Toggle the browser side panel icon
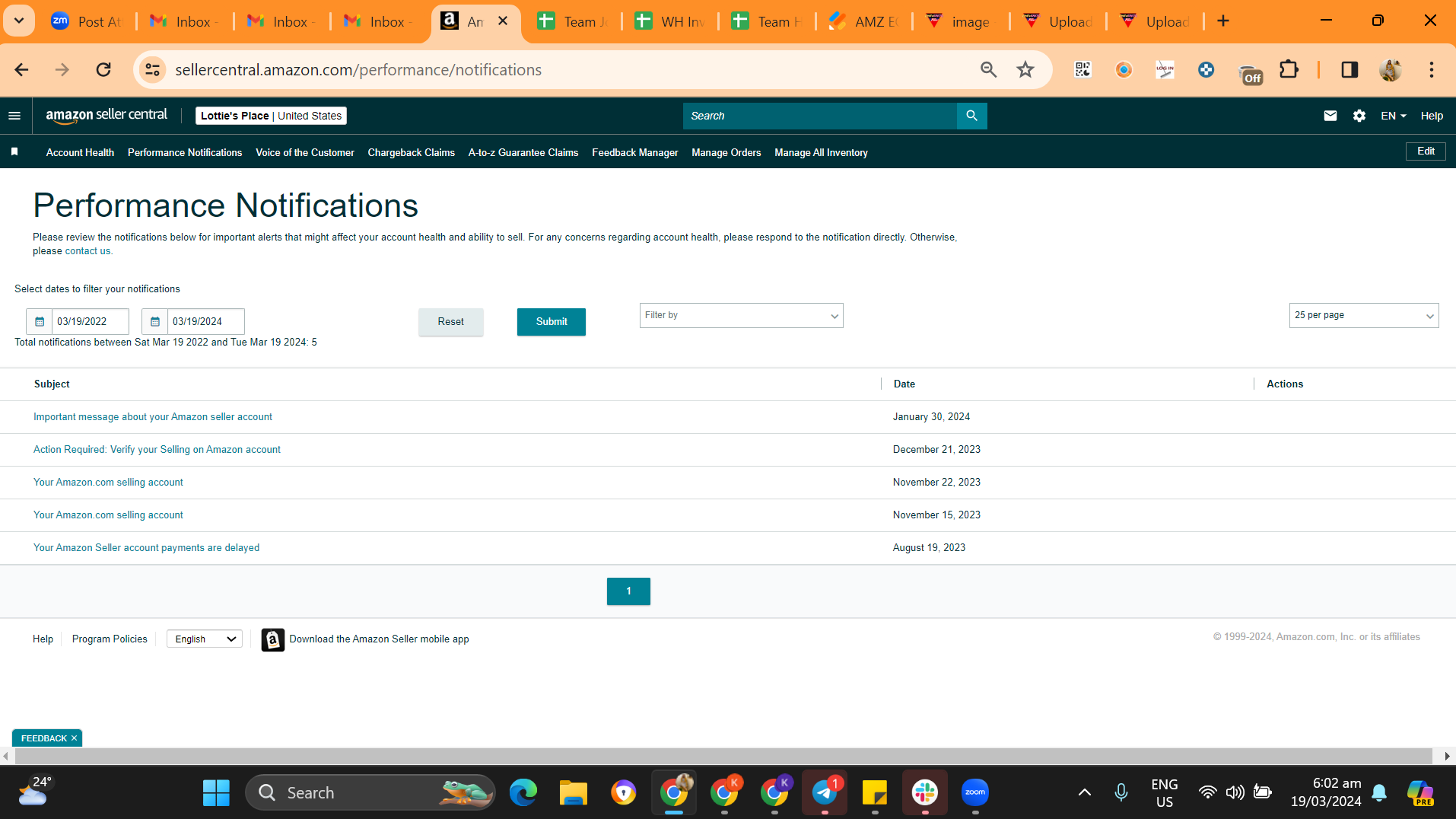This screenshot has width=1456, height=819. [1350, 70]
